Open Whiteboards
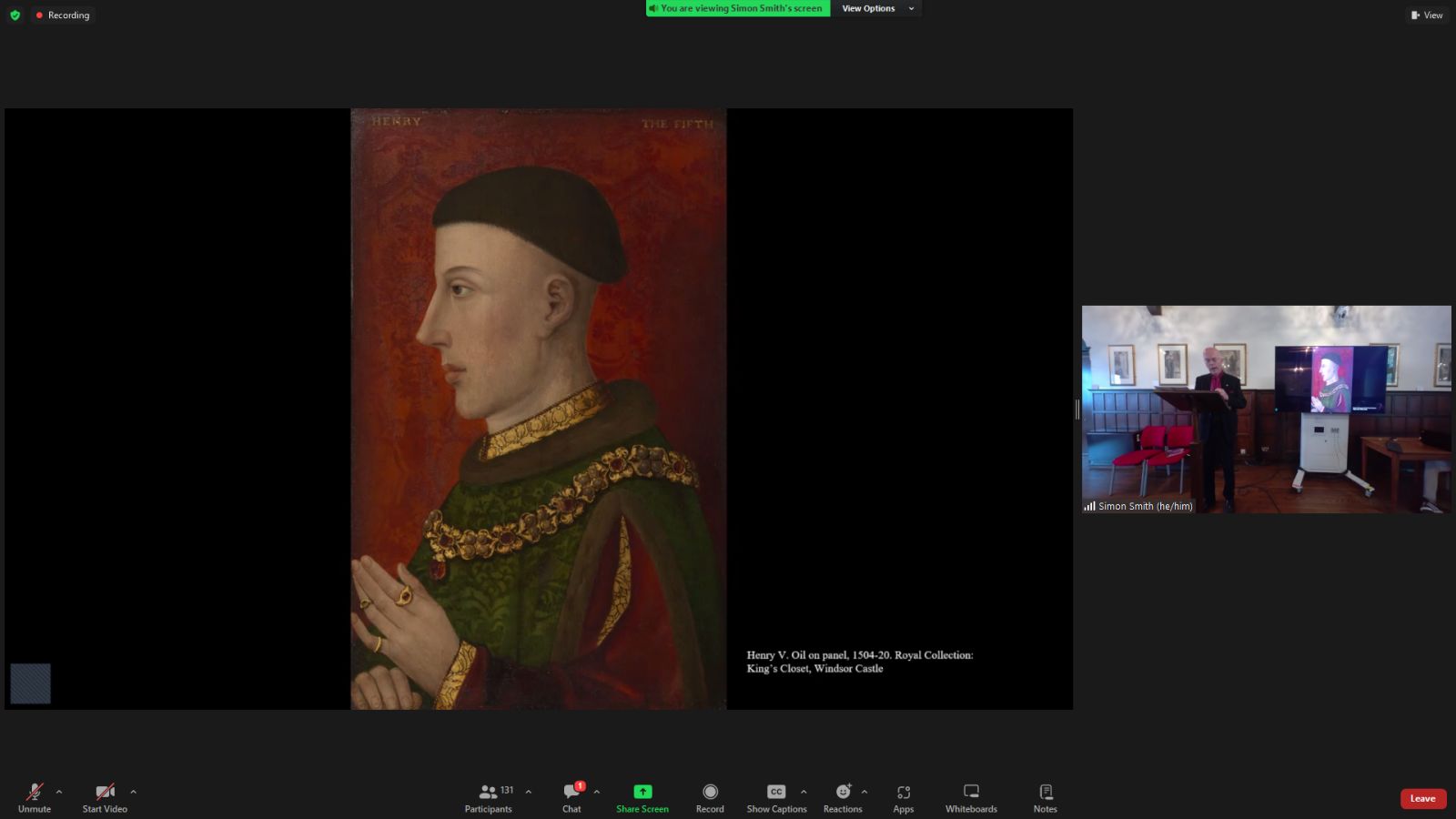Image resolution: width=1456 pixels, height=819 pixels. coord(971,797)
